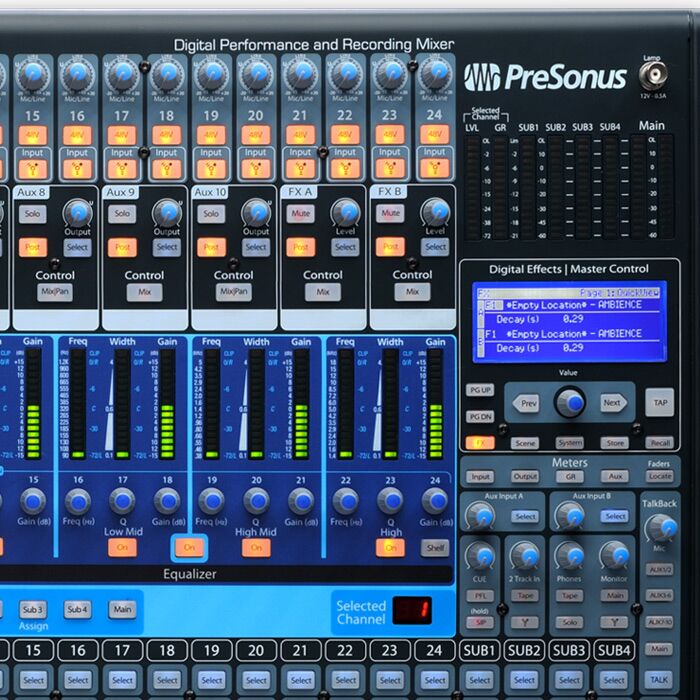Screen dimensions: 700x700
Task: Open Mix|Pan control for Aux 8
Action: tap(55, 292)
